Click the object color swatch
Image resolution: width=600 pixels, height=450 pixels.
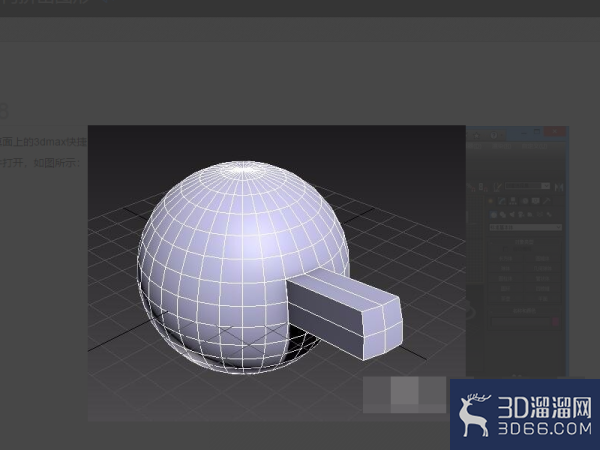click(x=555, y=322)
